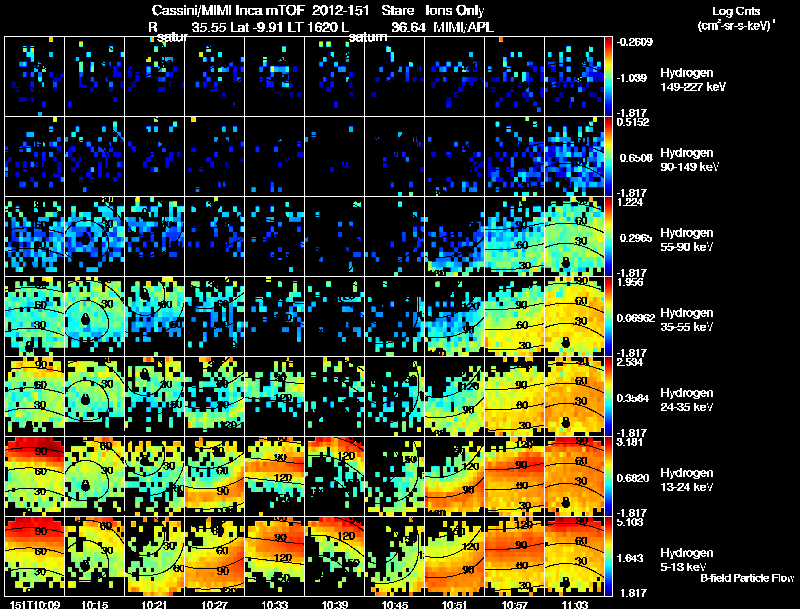
Task: Click the 10:33 time label
Action: coord(275,604)
